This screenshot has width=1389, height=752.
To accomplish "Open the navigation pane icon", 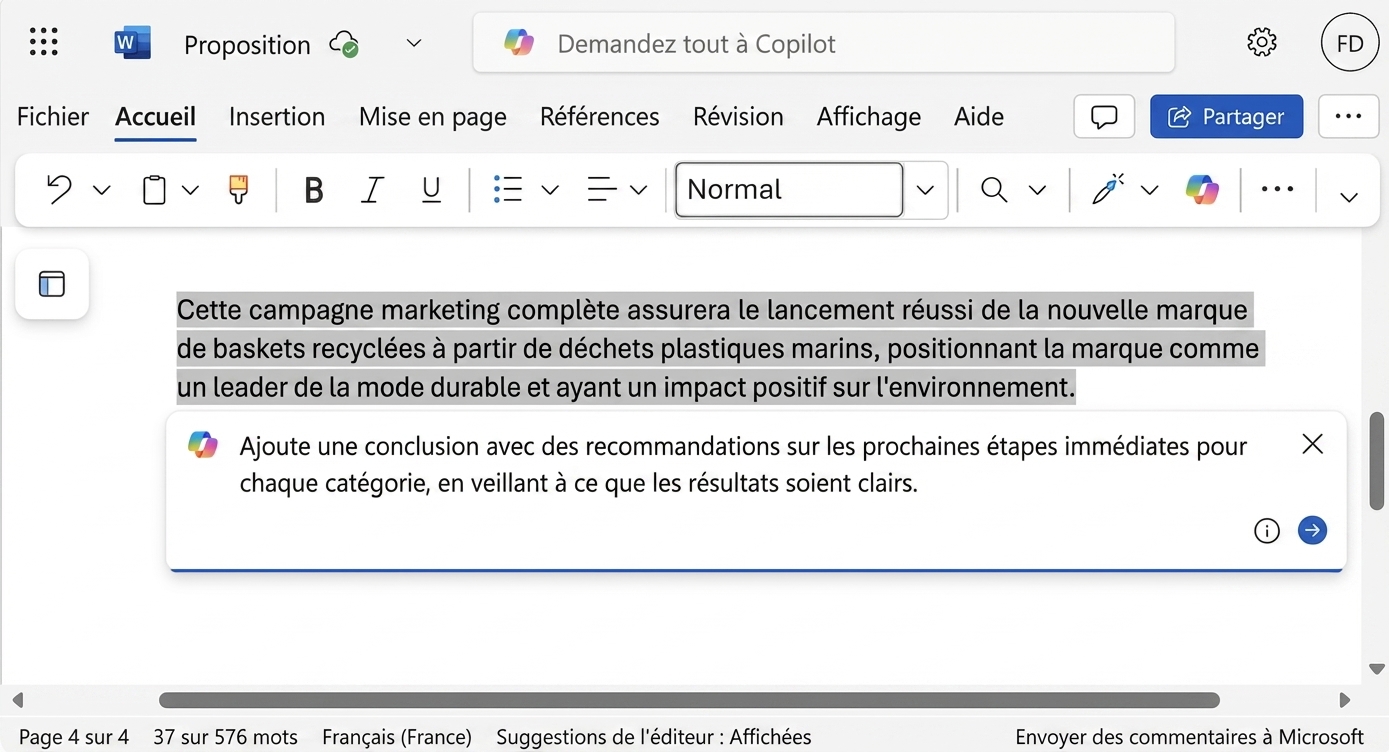I will (52, 284).
